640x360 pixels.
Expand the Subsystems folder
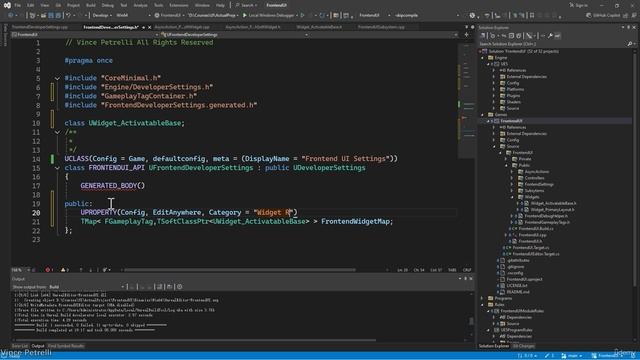point(512,191)
